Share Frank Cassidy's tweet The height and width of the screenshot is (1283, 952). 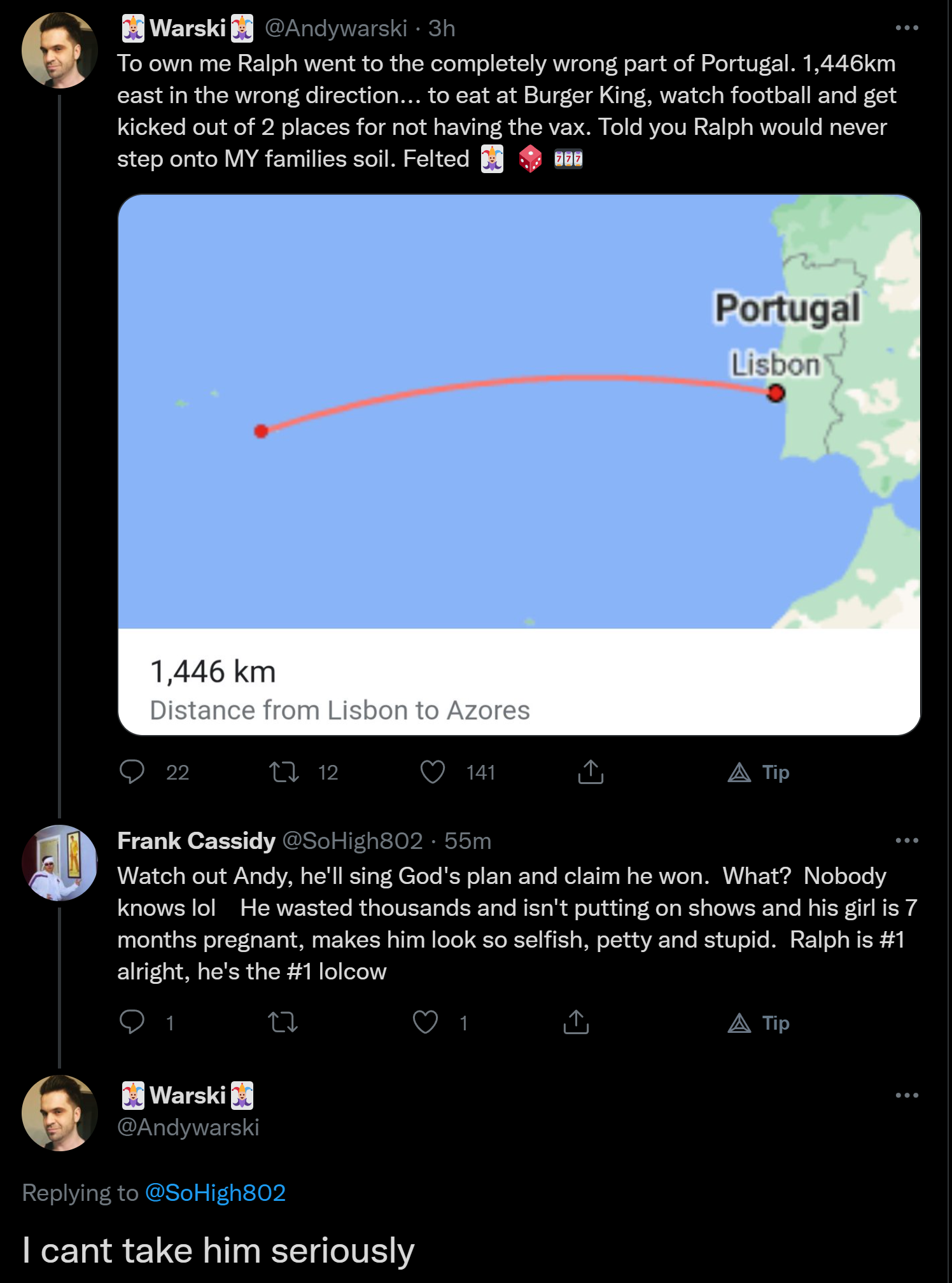tap(576, 1021)
